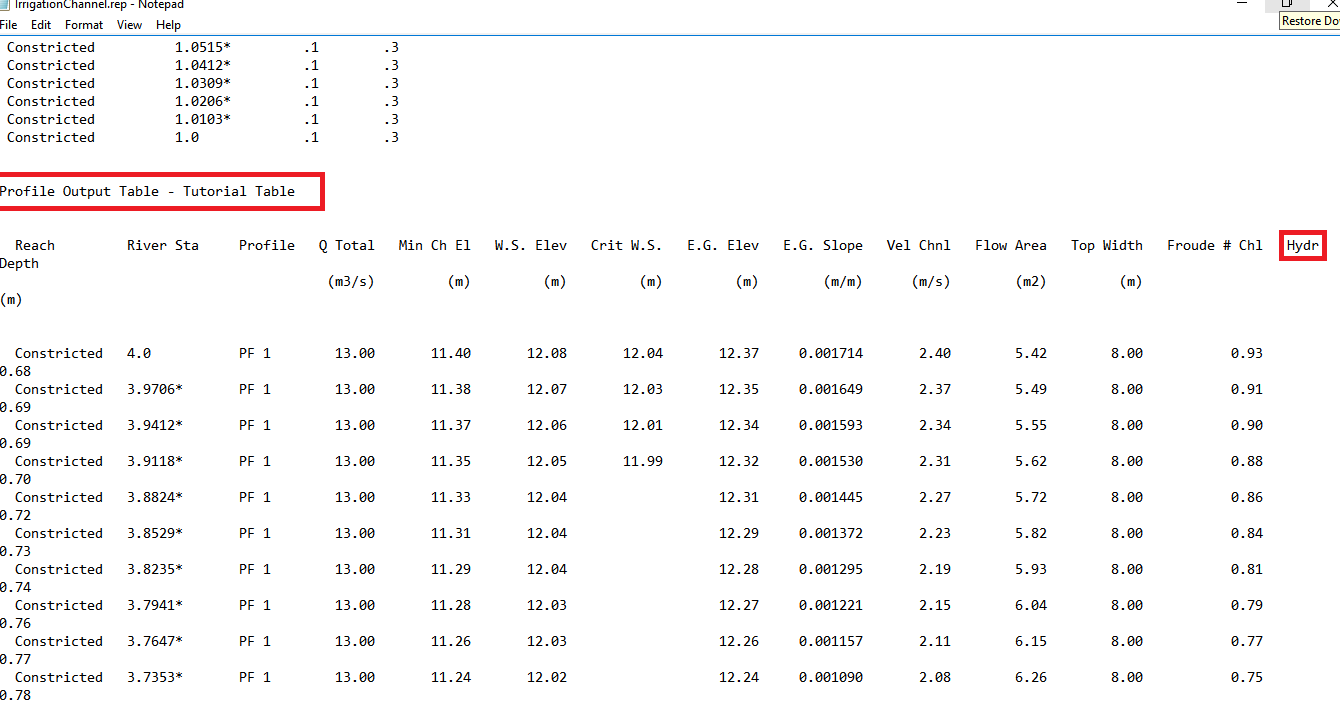Viewport: 1340px width, 711px height.
Task: Click the Min Ch El column header
Action: click(x=434, y=245)
